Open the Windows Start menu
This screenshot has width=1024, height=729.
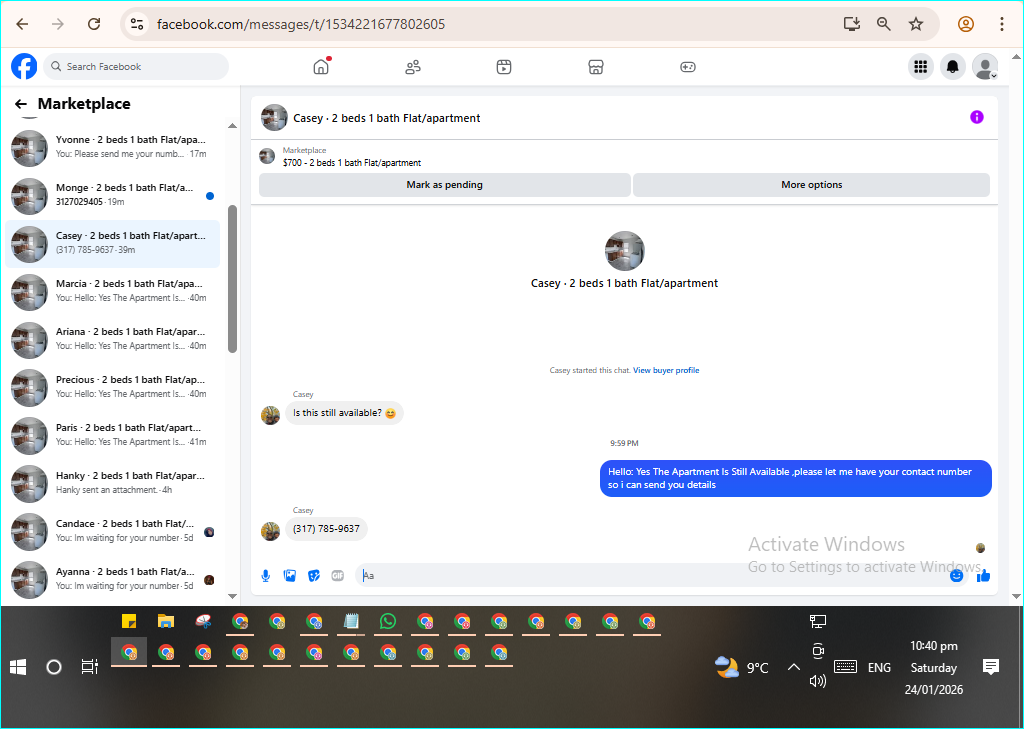18,667
